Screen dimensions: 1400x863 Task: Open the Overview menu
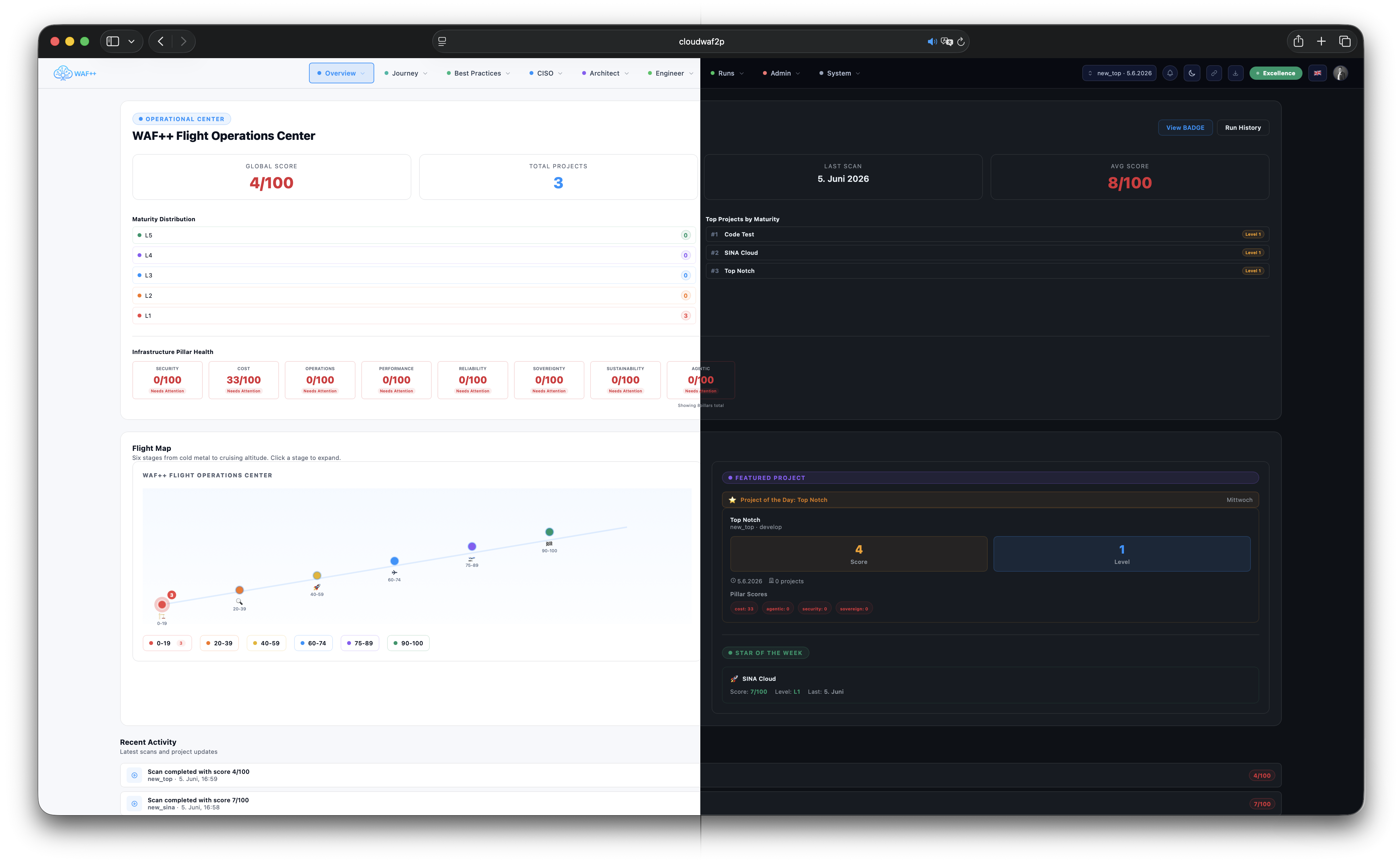pyautogui.click(x=341, y=73)
